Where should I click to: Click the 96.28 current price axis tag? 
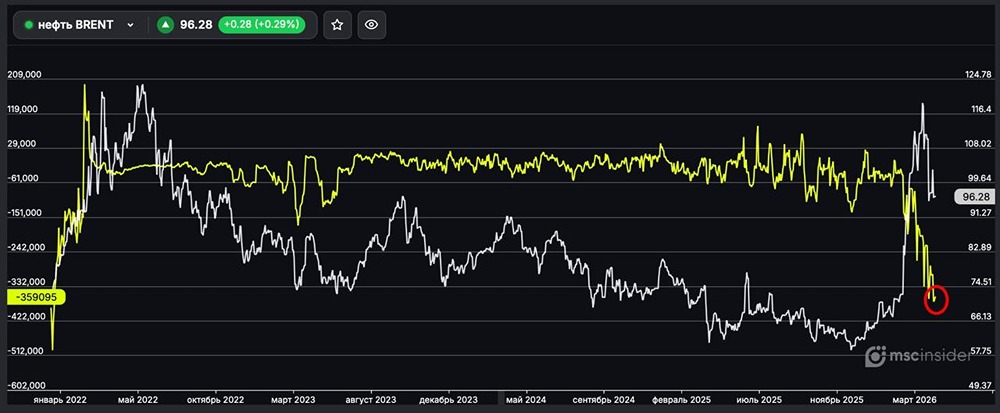[x=972, y=196]
